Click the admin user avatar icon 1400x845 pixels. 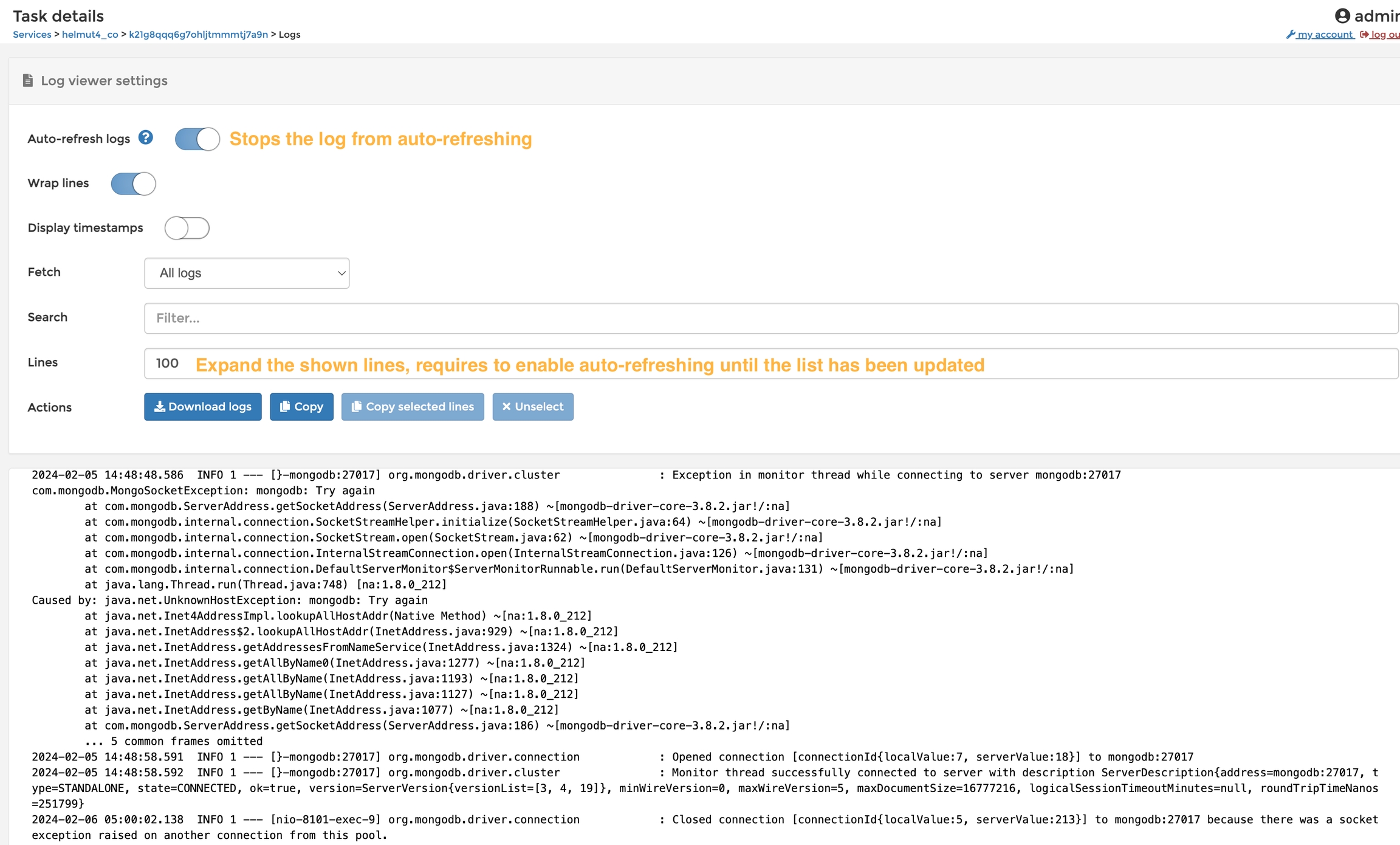1342,16
